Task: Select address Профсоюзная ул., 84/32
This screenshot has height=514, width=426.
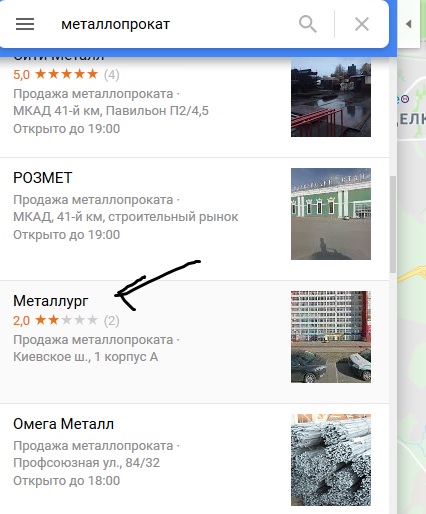Action: tap(86, 462)
